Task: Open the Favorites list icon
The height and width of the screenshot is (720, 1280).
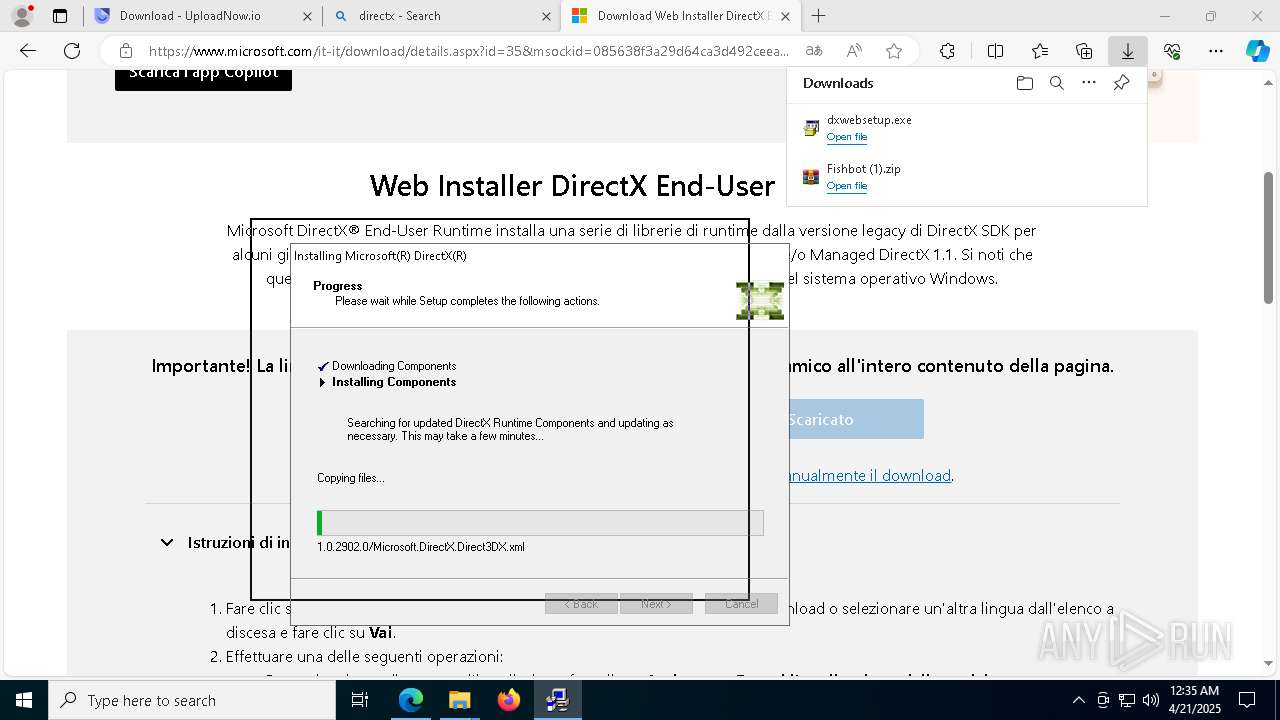Action: [1040, 51]
